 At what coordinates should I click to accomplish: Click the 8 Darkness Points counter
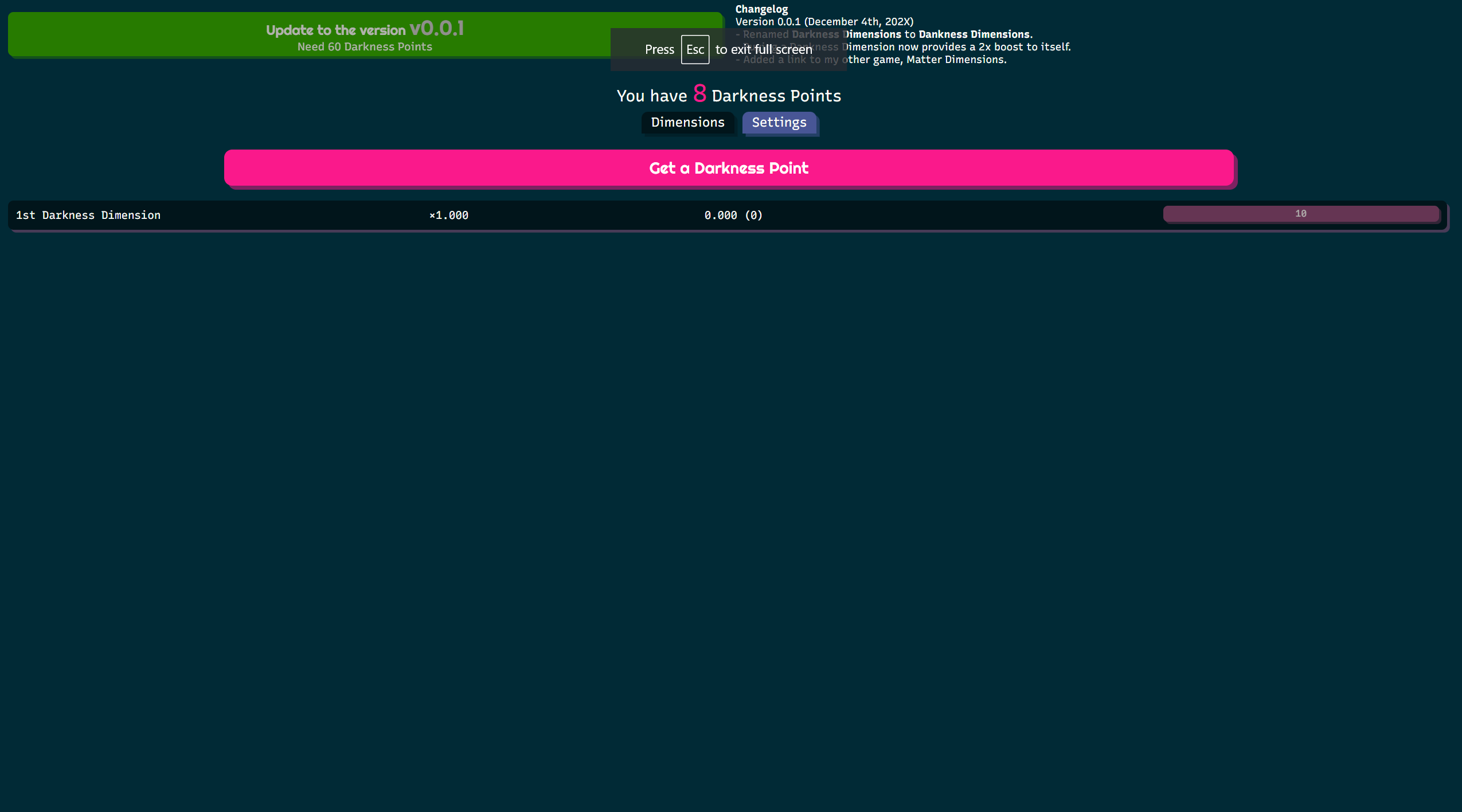729,95
